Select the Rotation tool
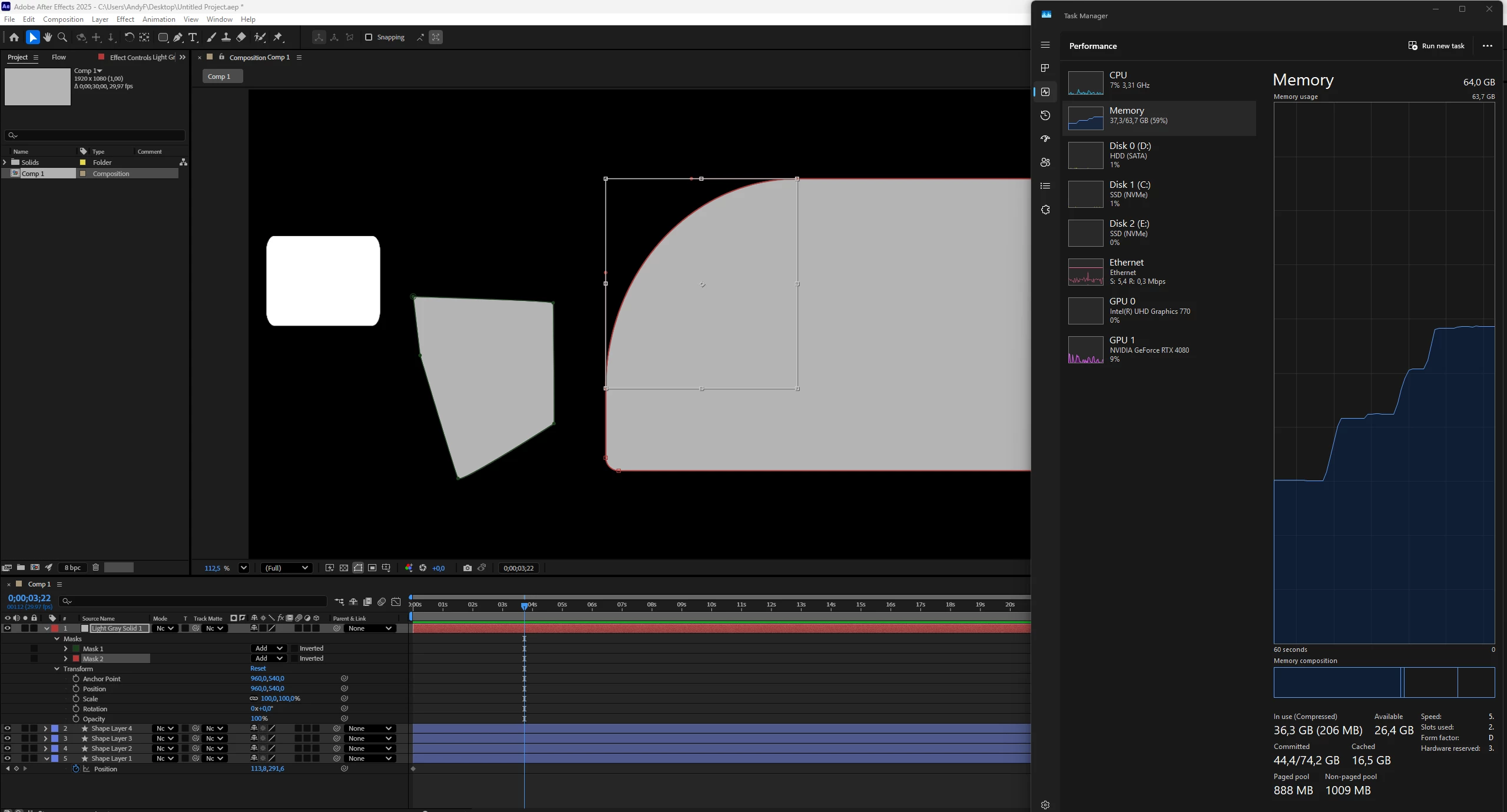 pos(129,37)
